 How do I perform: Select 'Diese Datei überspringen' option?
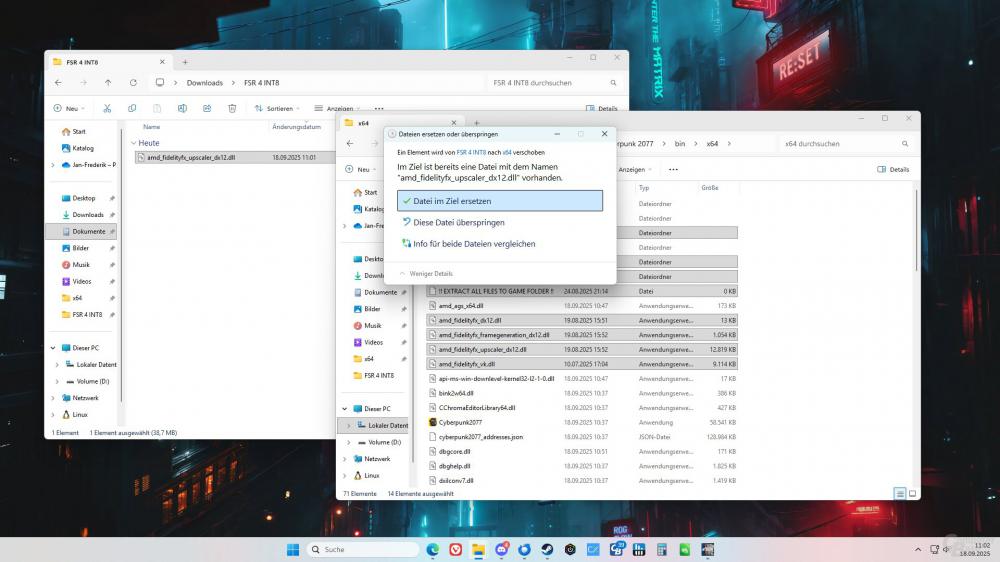(x=458, y=222)
